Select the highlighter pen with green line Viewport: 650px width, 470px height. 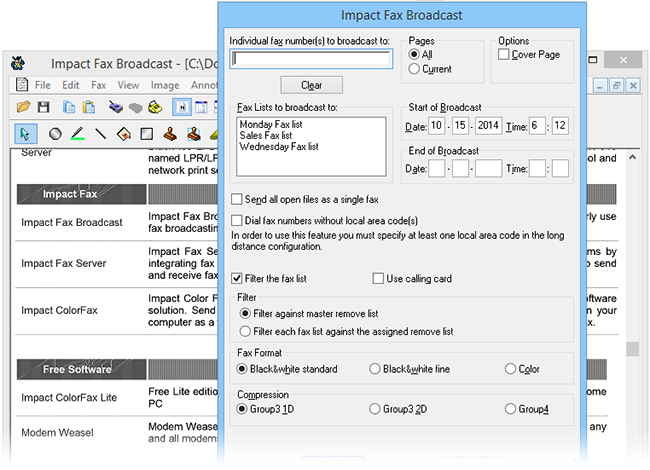pyautogui.click(x=78, y=133)
